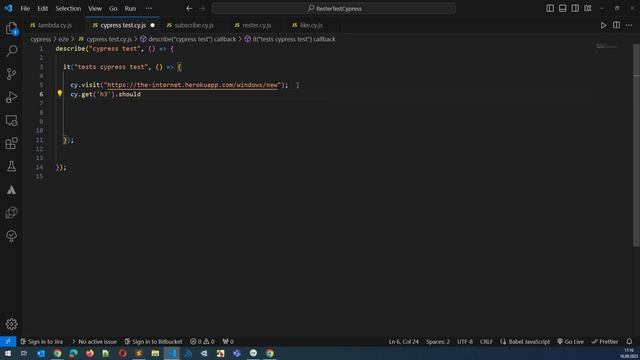This screenshot has height=360, width=640.
Task: Click the remote window indicator in status bar
Action: pos(8,341)
